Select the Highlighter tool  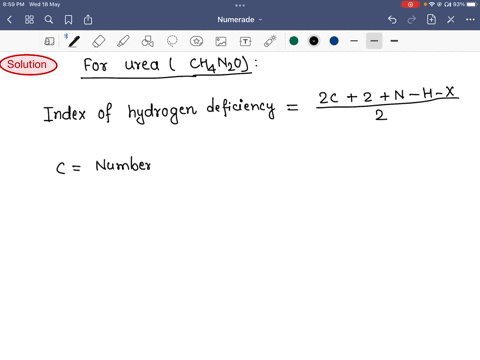point(123,41)
